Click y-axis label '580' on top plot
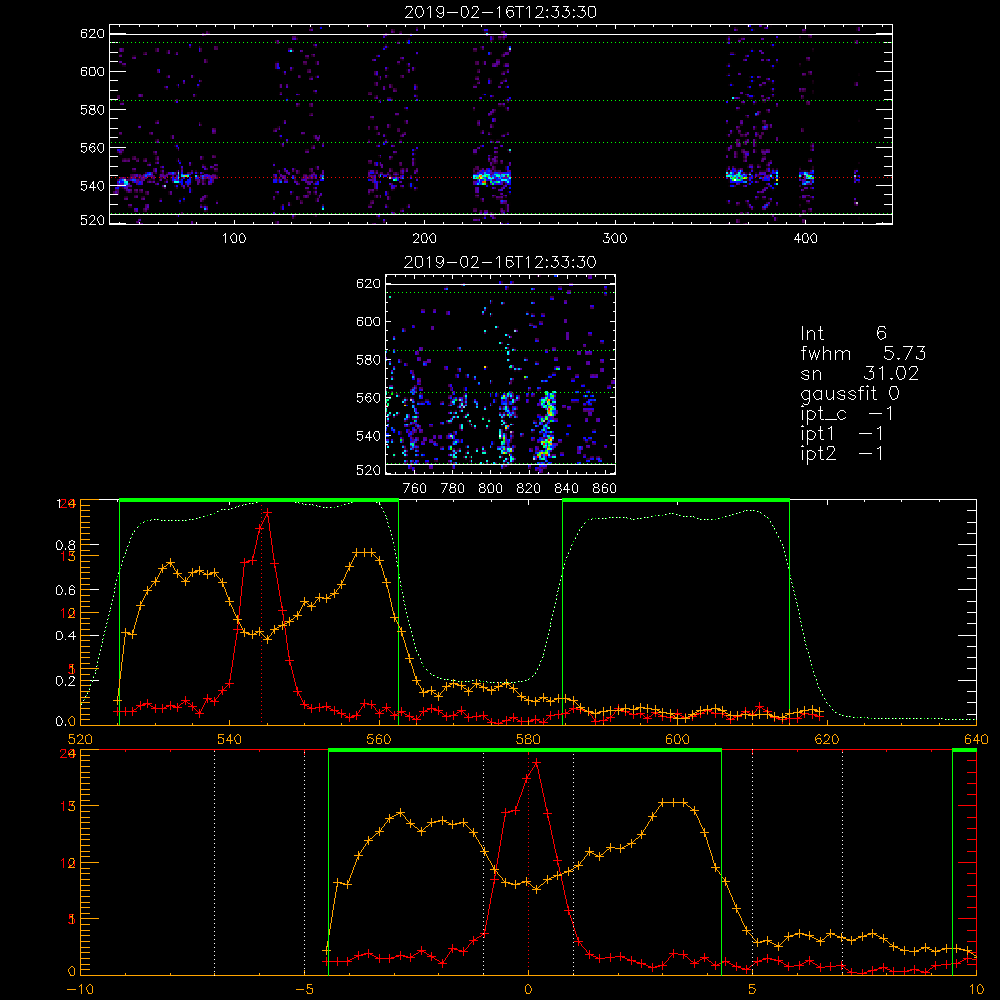Viewport: 1000px width, 1000px height. (x=92, y=110)
